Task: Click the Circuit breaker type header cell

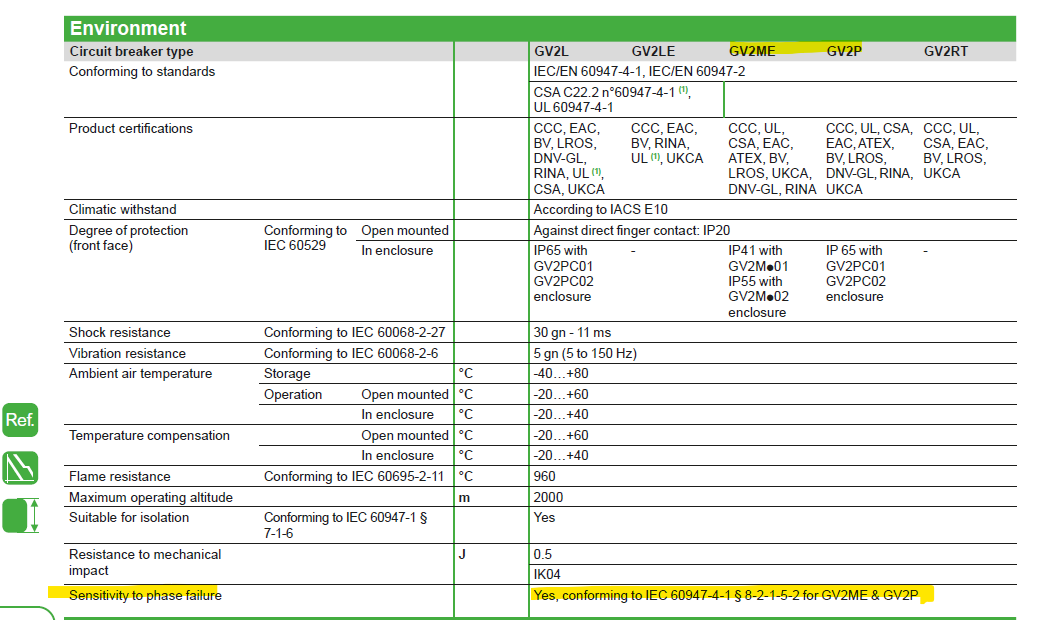Action: click(x=131, y=51)
